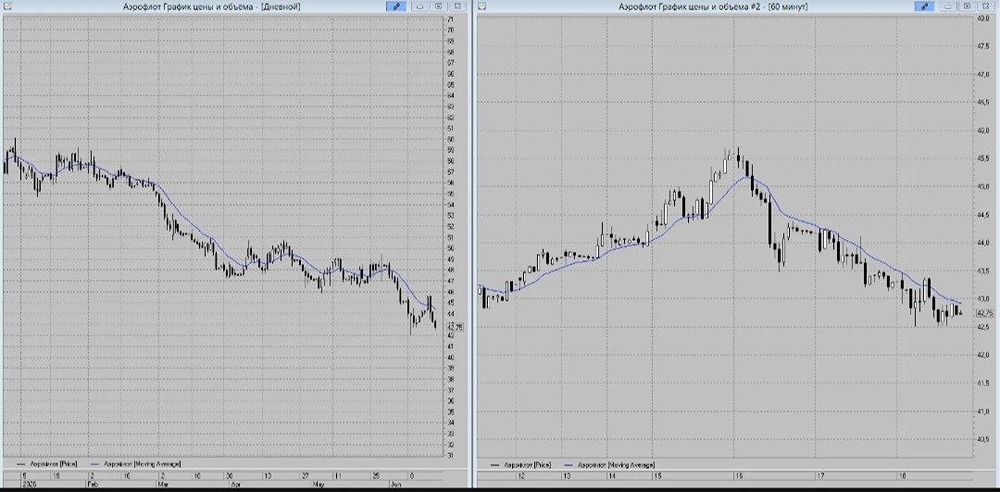Click the Дневной chart title text
This screenshot has height=492, width=1000.
[212, 6]
